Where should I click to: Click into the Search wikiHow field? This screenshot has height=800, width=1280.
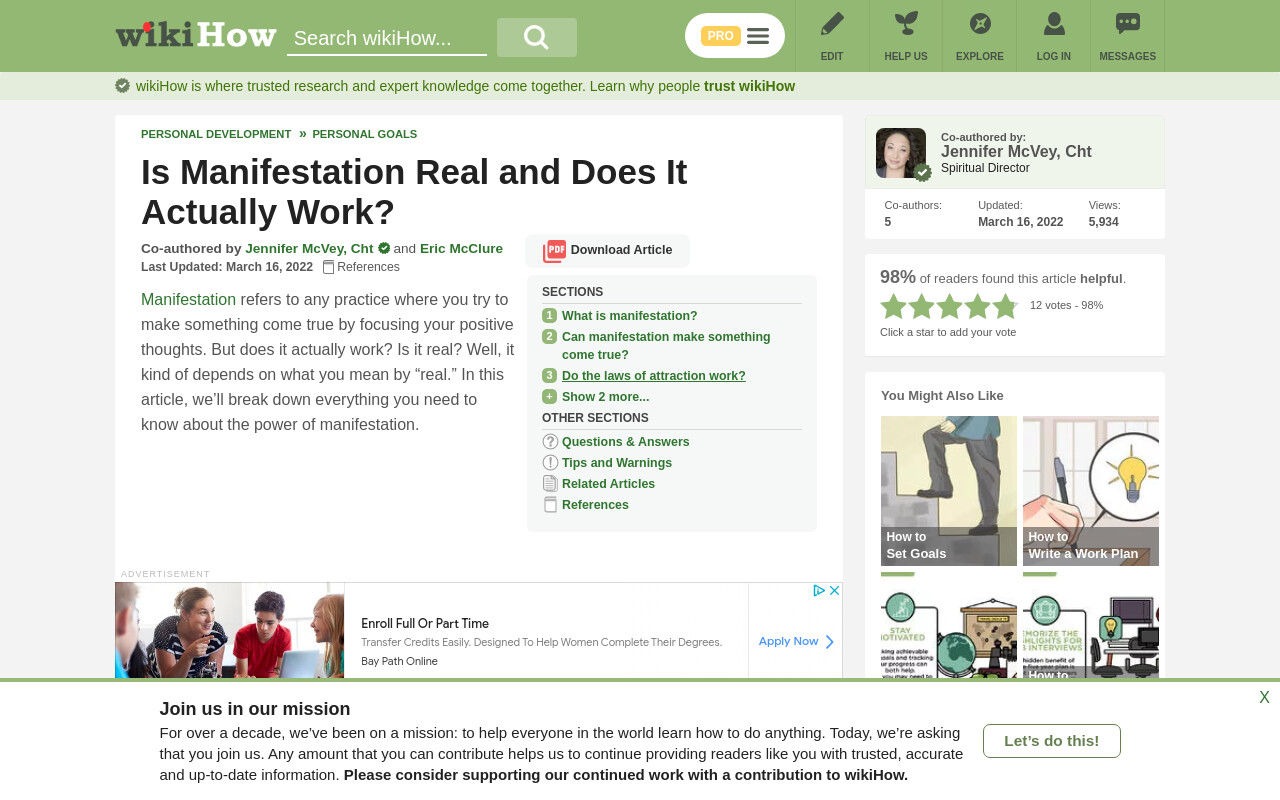tap(387, 38)
